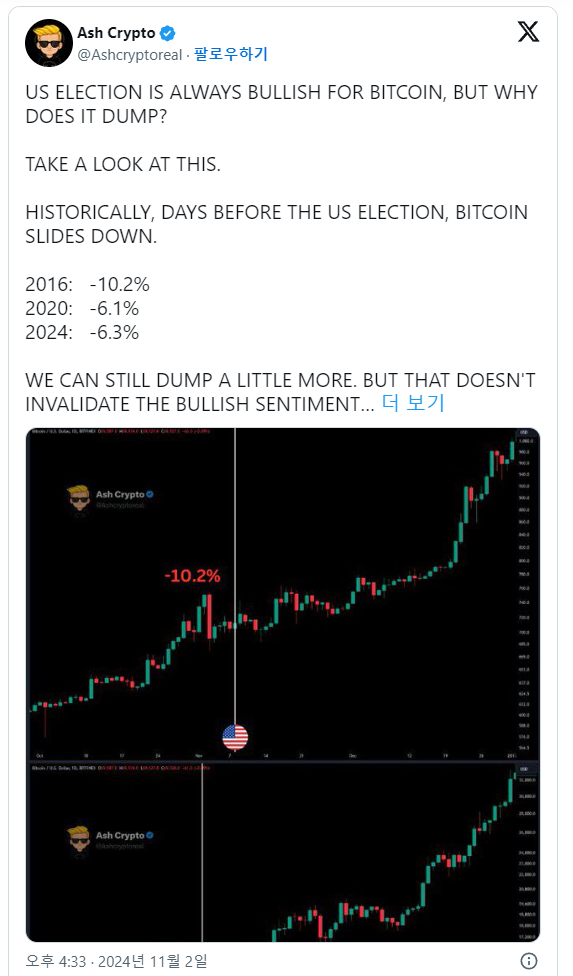The width and height of the screenshot is (573, 976).
Task: Open the upper 2016 Bitcoin chart image
Action: (x=283, y=593)
